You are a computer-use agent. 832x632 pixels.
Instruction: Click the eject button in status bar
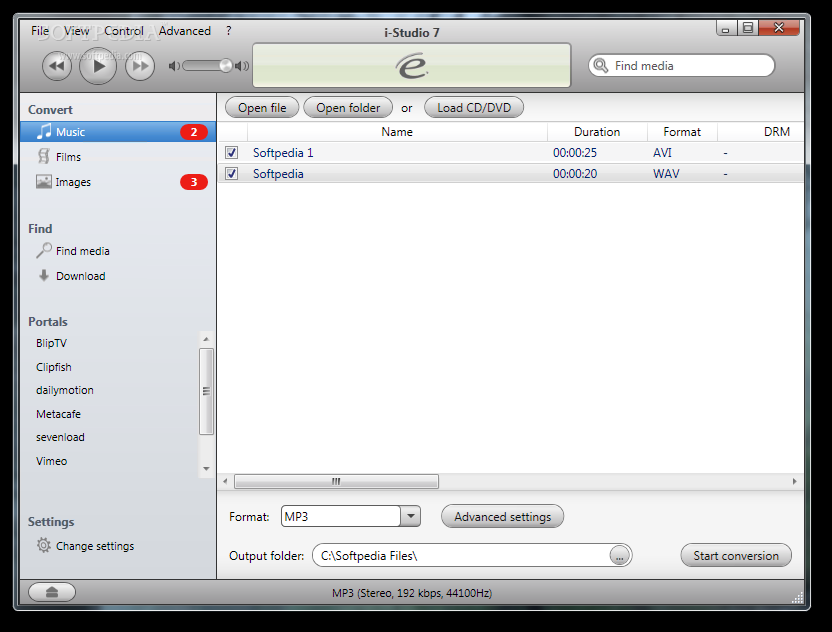click(51, 592)
